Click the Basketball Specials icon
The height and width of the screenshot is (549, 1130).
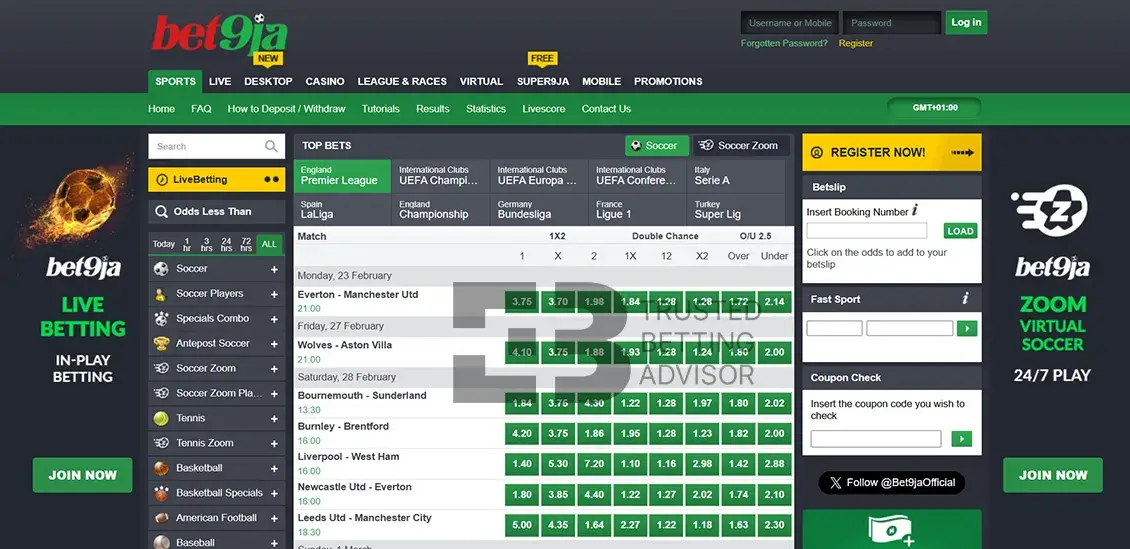pos(161,494)
